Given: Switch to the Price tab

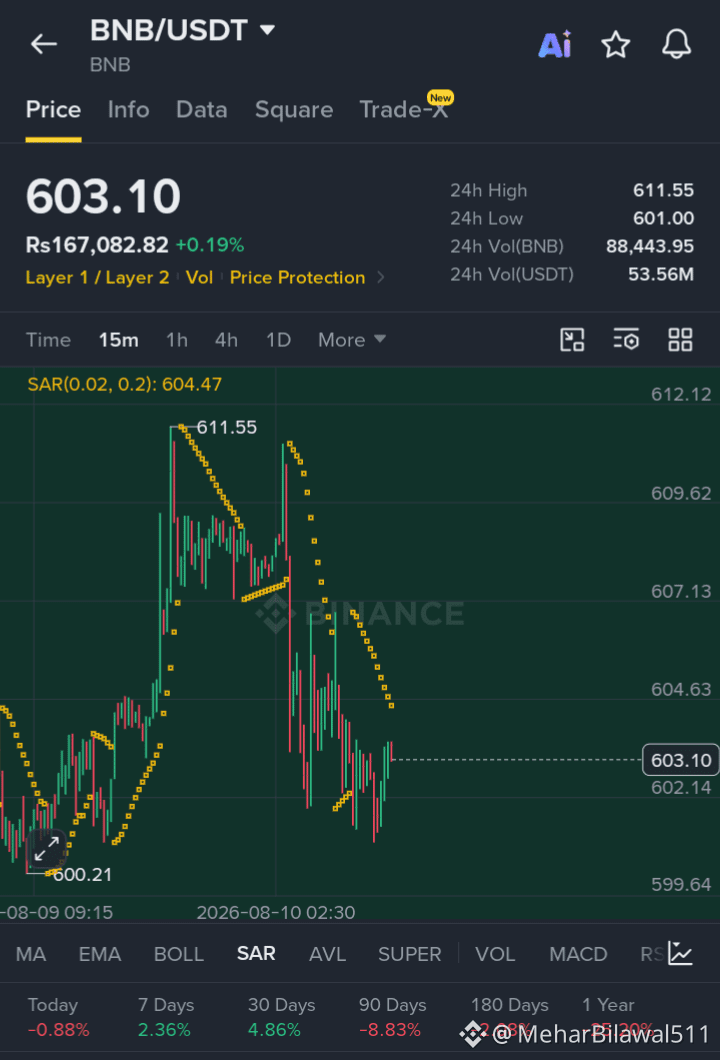Looking at the screenshot, I should (53, 110).
